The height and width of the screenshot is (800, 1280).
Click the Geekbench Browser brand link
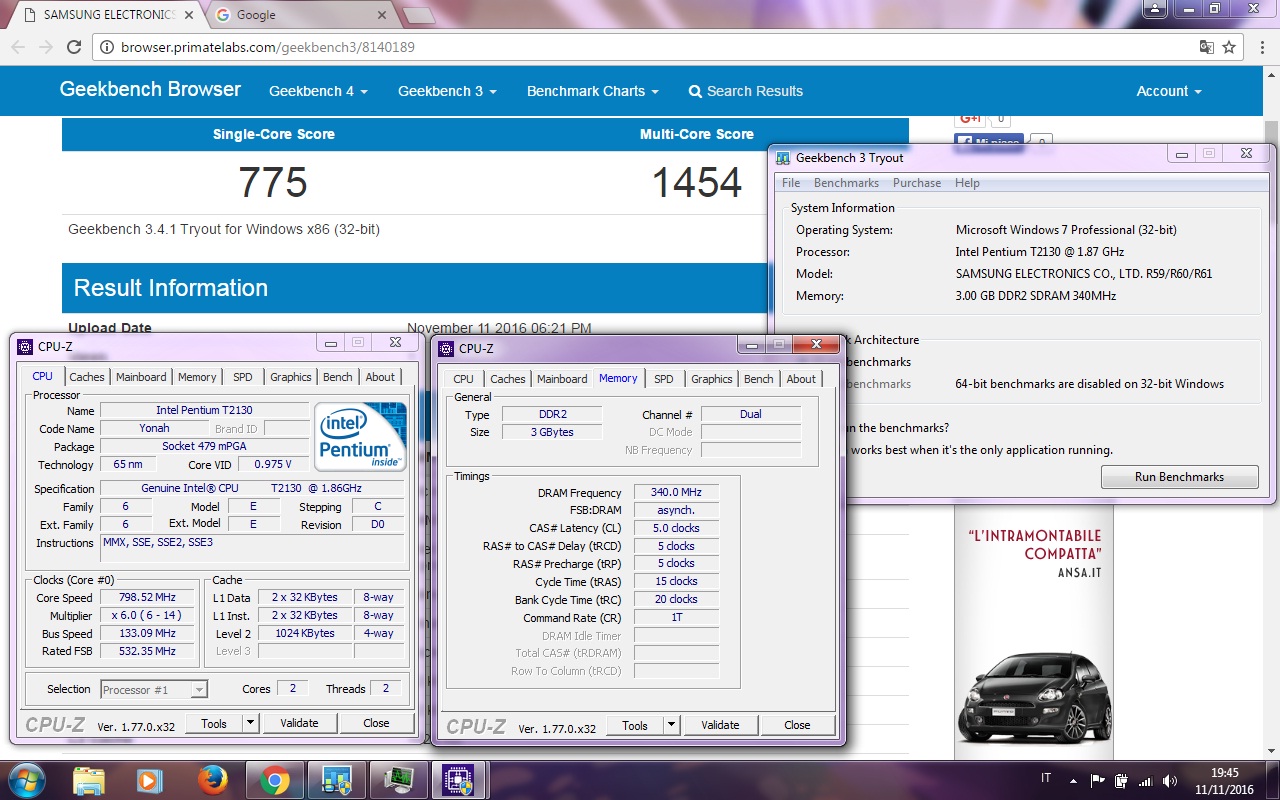150,89
